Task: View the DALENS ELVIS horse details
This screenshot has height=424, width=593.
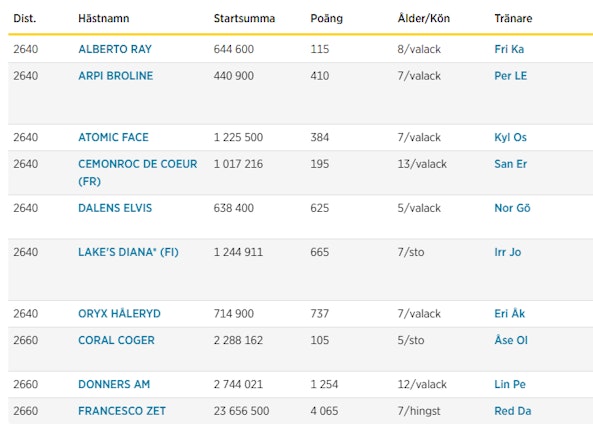Action: pos(115,208)
